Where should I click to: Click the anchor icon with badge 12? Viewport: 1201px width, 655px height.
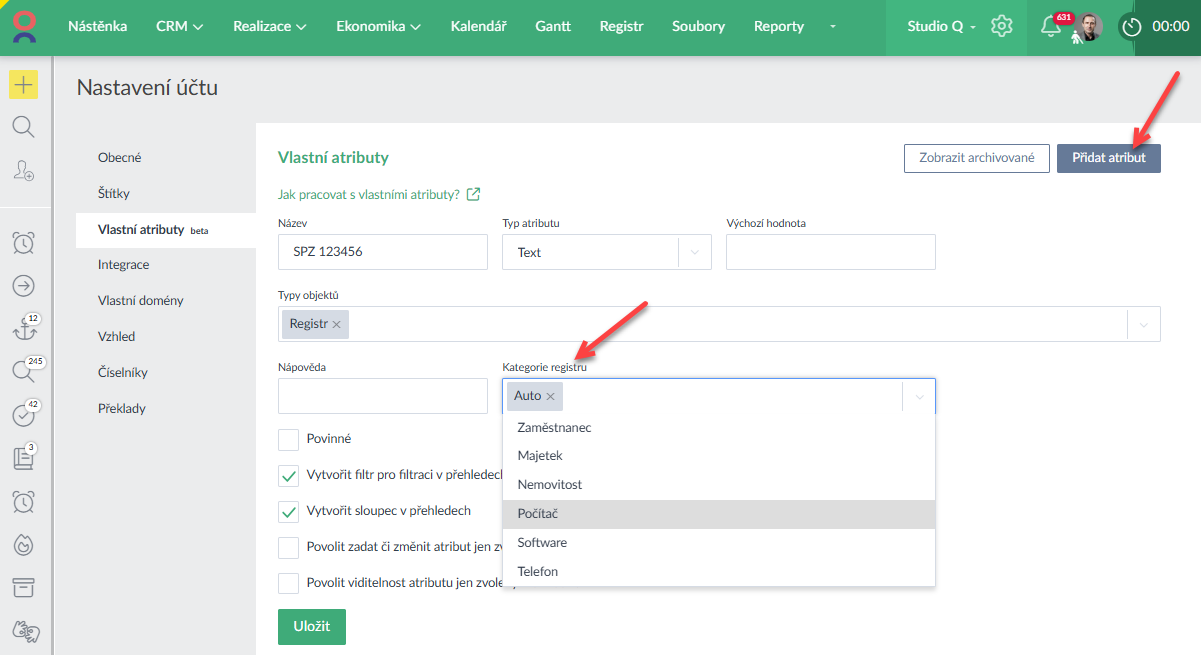click(x=24, y=328)
